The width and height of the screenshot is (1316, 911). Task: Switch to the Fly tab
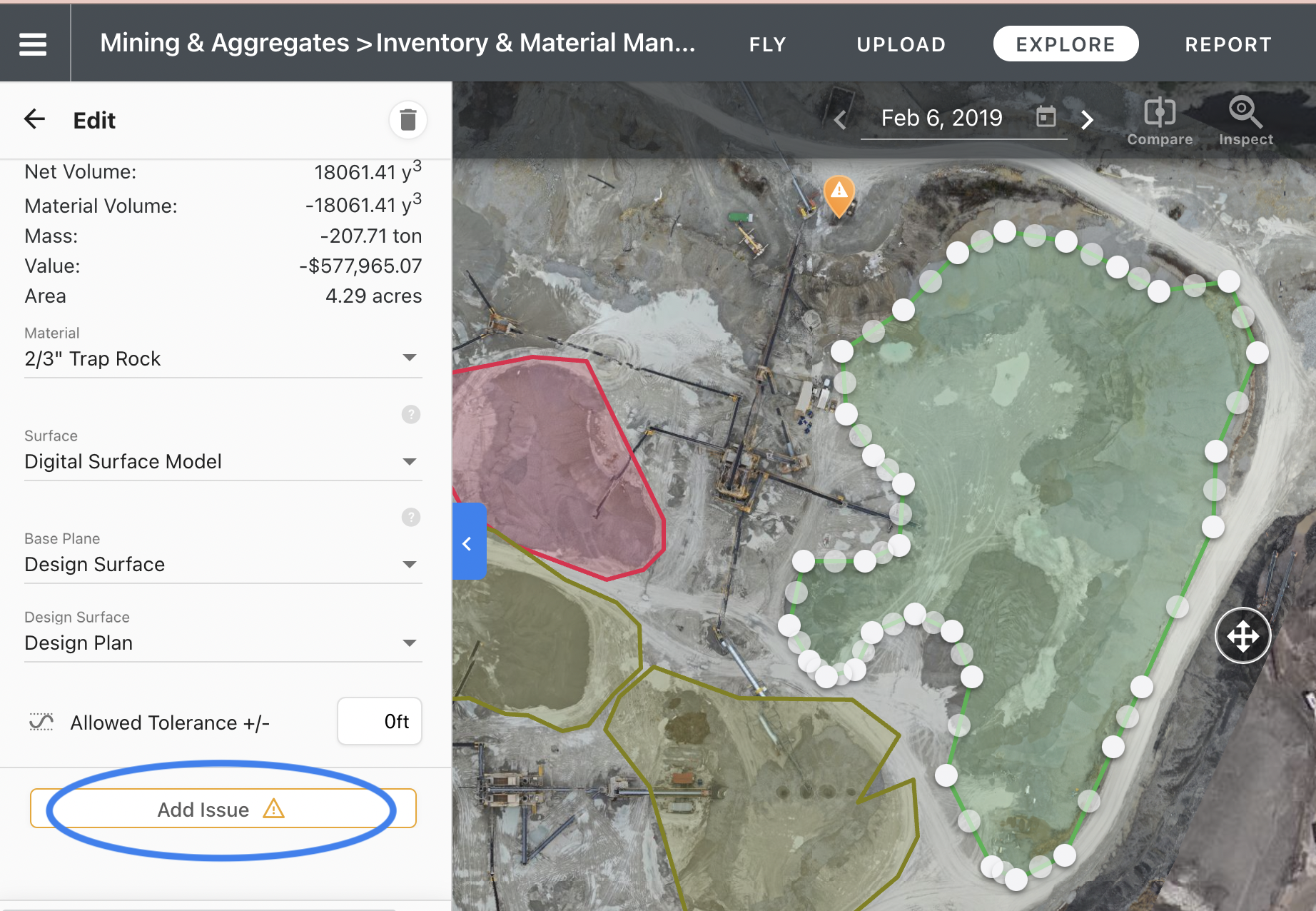(767, 44)
